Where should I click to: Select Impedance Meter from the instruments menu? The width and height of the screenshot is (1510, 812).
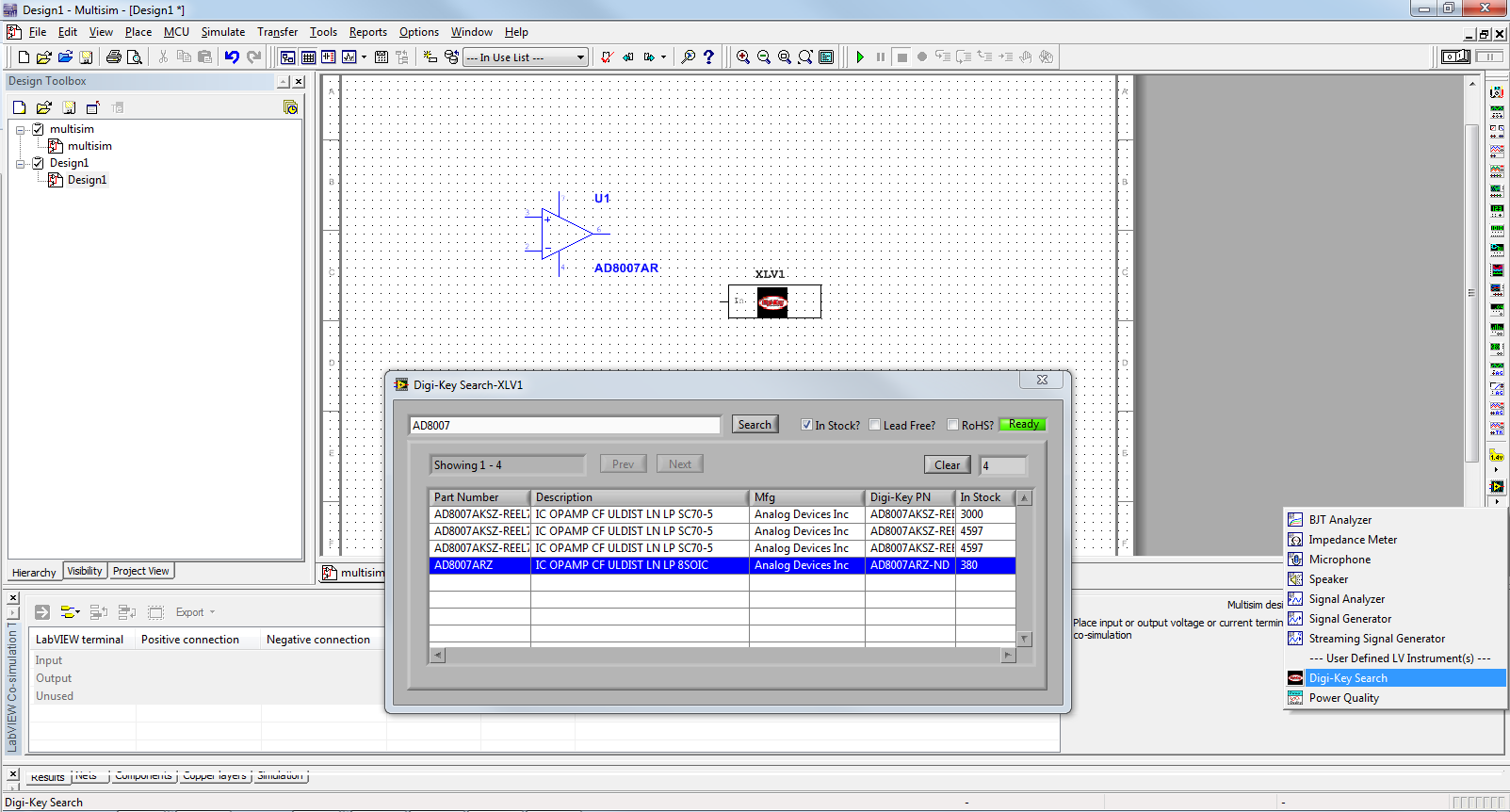point(1395,540)
